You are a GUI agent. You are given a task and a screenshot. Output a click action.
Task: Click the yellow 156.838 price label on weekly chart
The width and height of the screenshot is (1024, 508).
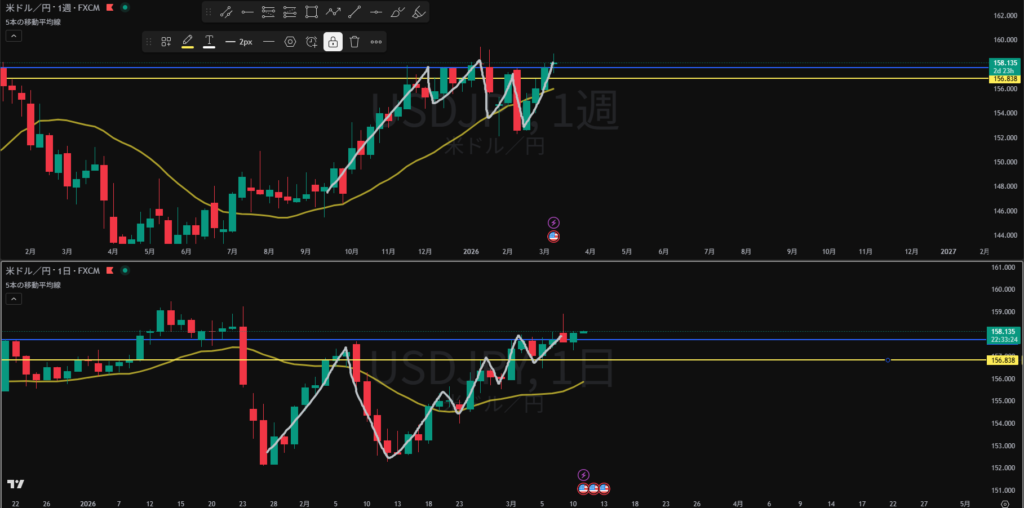tap(1002, 79)
